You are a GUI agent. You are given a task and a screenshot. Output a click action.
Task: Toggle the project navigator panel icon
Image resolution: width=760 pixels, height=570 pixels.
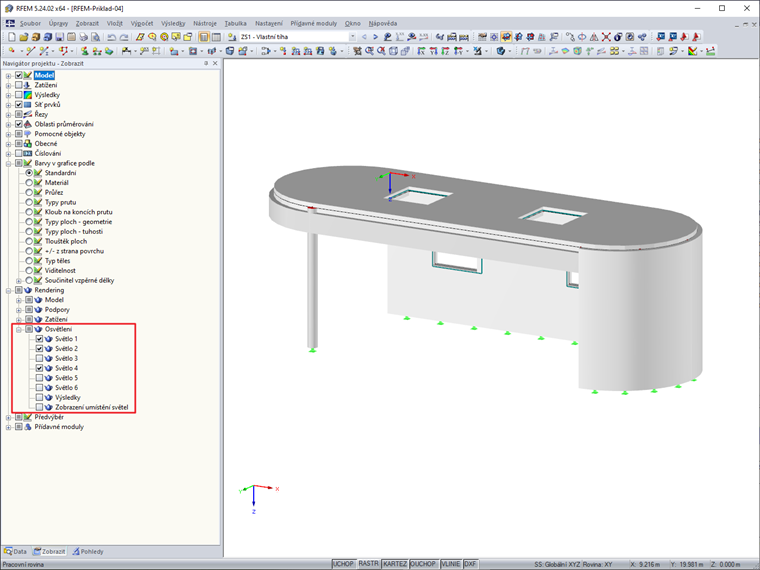[204, 37]
